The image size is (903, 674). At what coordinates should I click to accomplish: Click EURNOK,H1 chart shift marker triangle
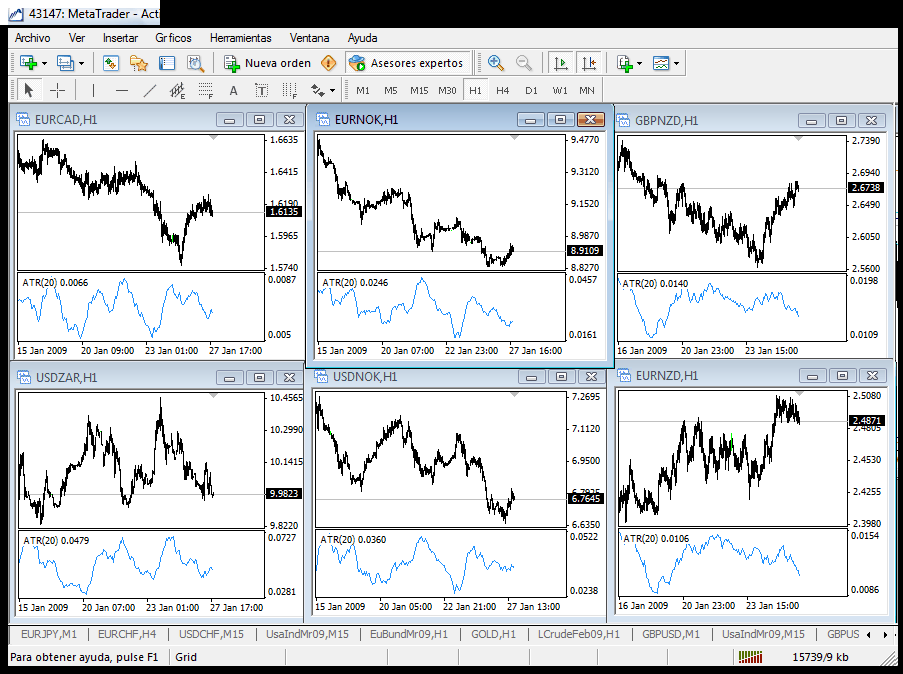click(514, 138)
